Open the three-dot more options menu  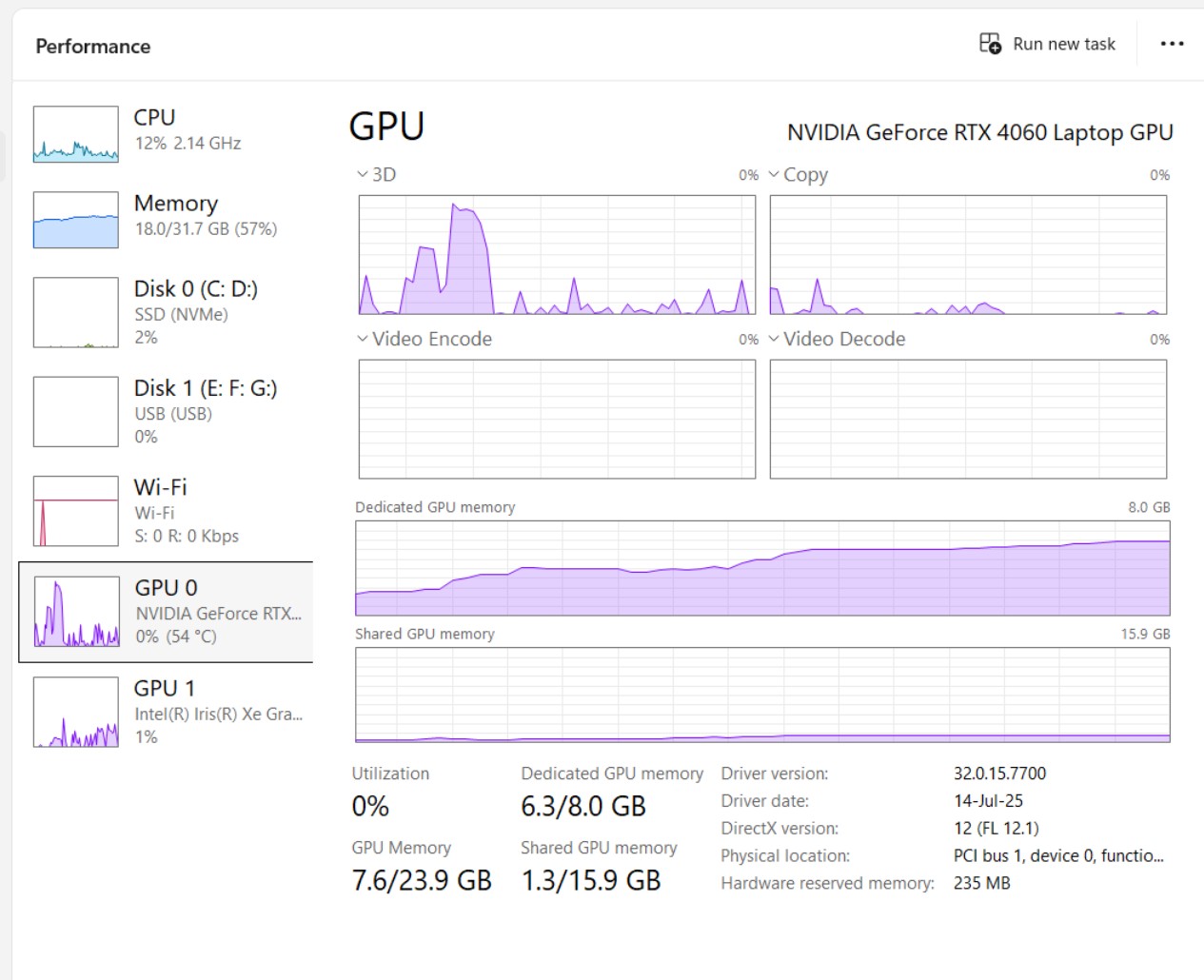(x=1173, y=44)
